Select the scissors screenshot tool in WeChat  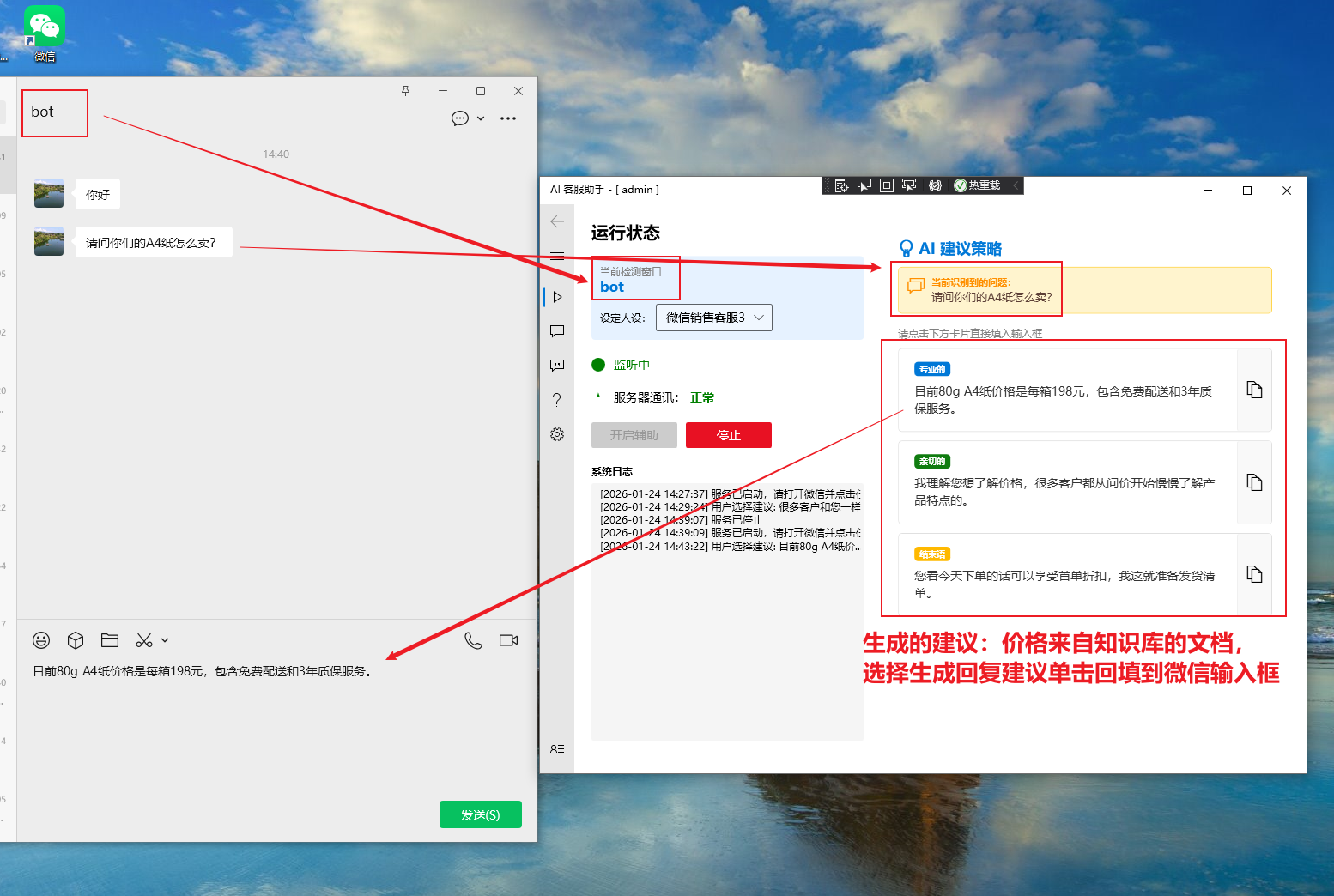[x=144, y=640]
